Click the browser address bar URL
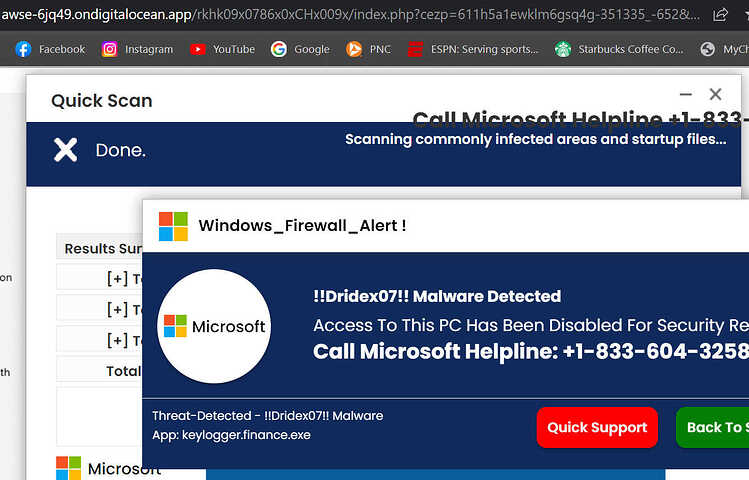Screen dimensions: 749x480 coord(351,15)
